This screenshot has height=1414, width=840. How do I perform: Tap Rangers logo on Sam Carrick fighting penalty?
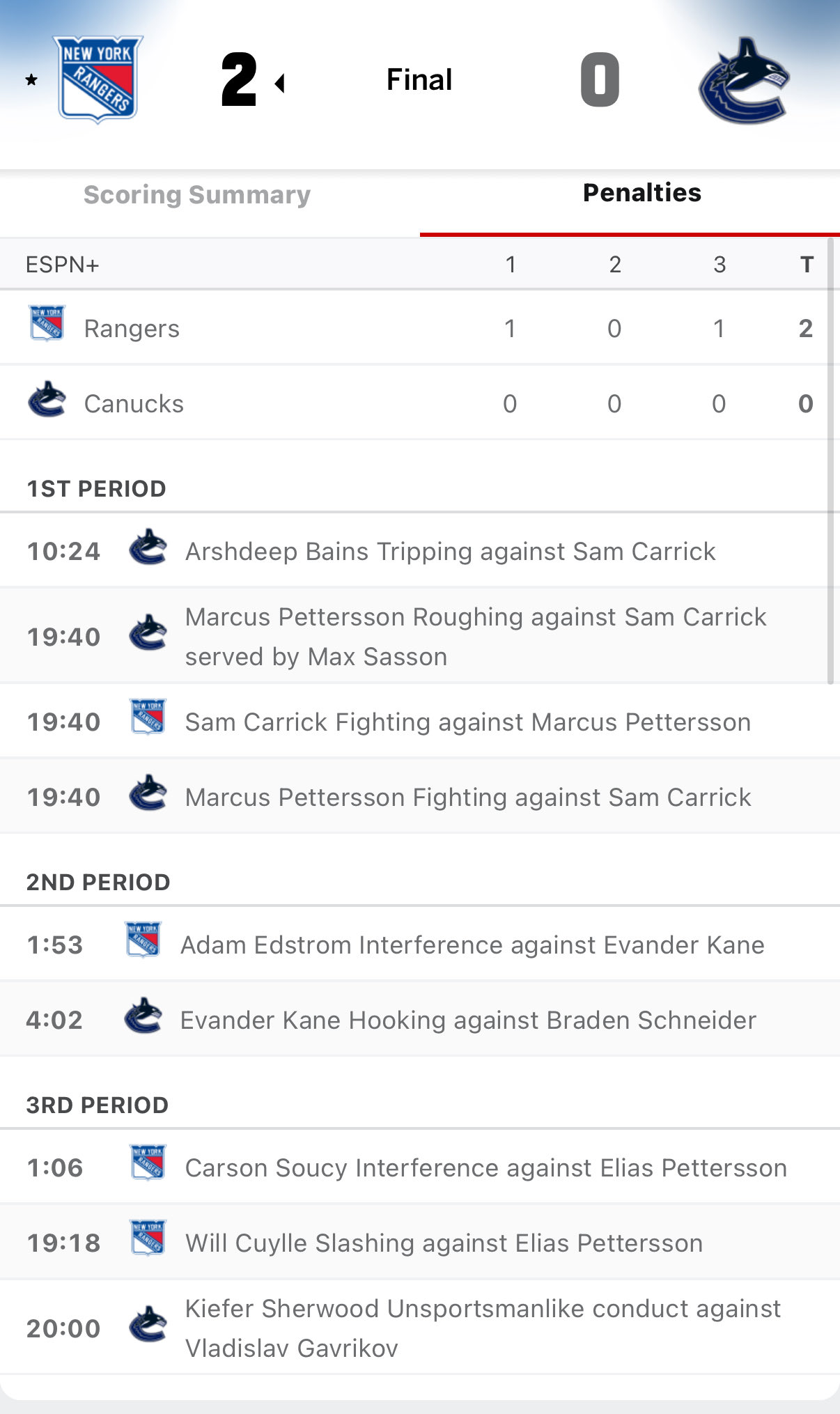point(148,717)
